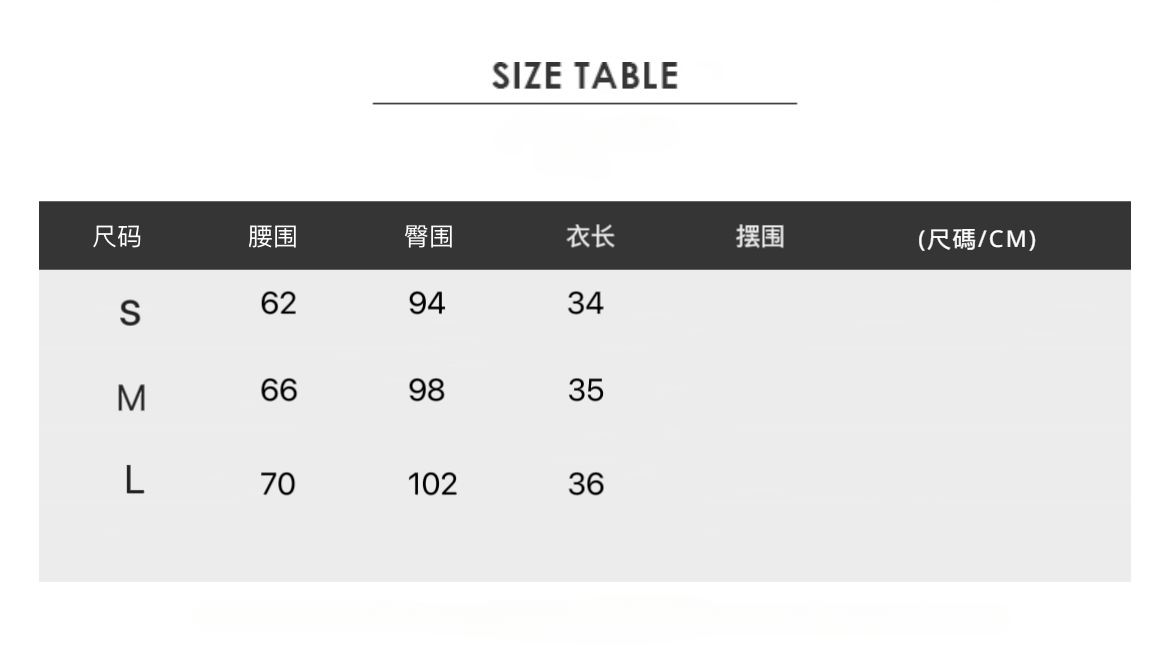1170x661 pixels.
Task: Click hip value 98 in M row
Action: (427, 390)
